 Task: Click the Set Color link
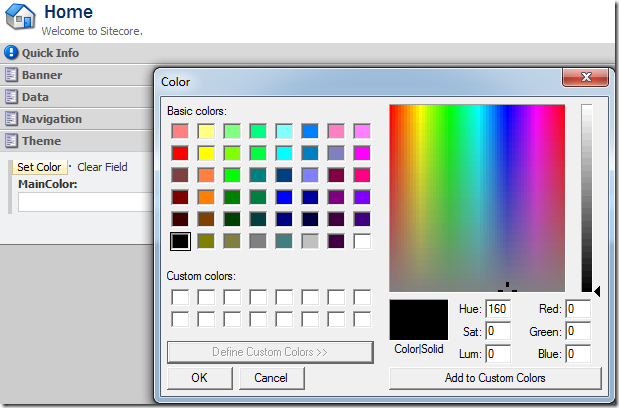[39, 167]
